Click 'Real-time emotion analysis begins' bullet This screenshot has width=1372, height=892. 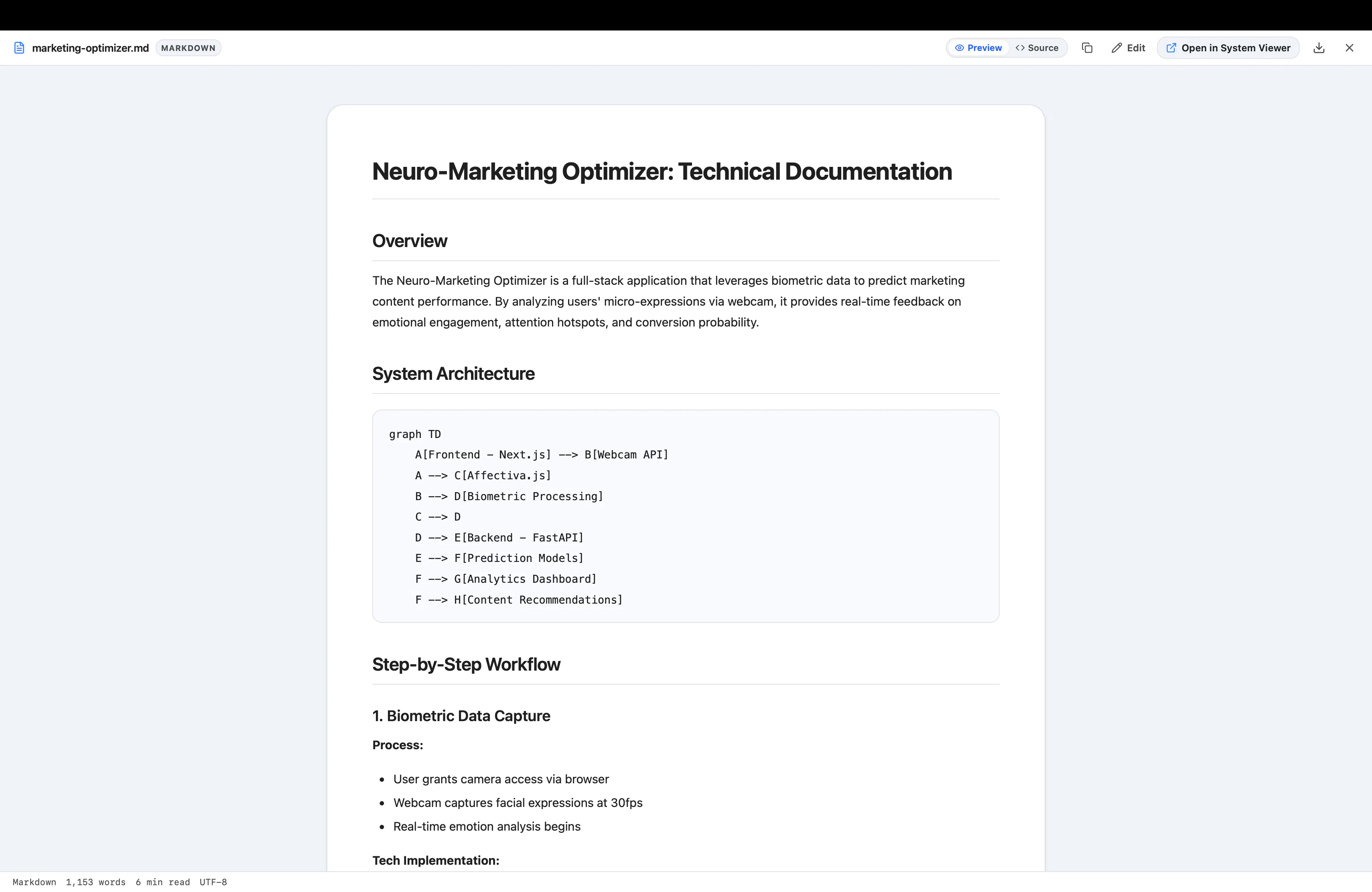[x=487, y=826]
